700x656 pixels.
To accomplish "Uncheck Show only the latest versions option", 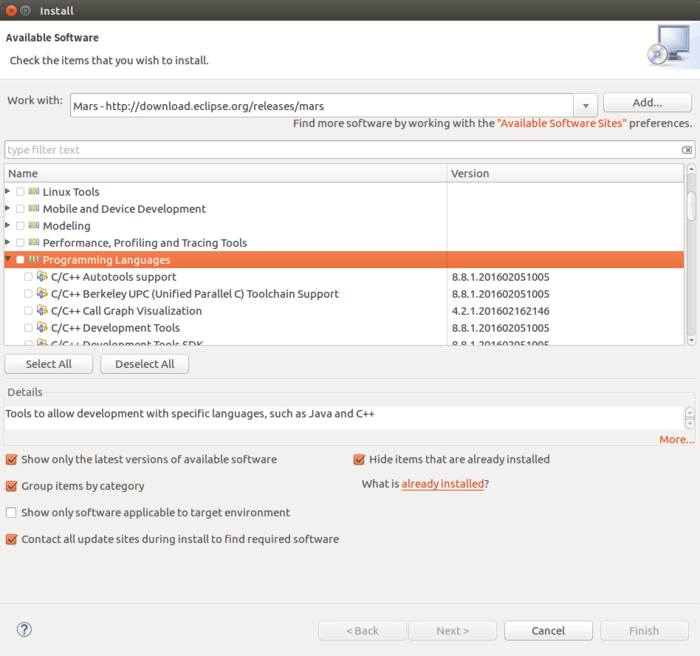I will coord(11,460).
